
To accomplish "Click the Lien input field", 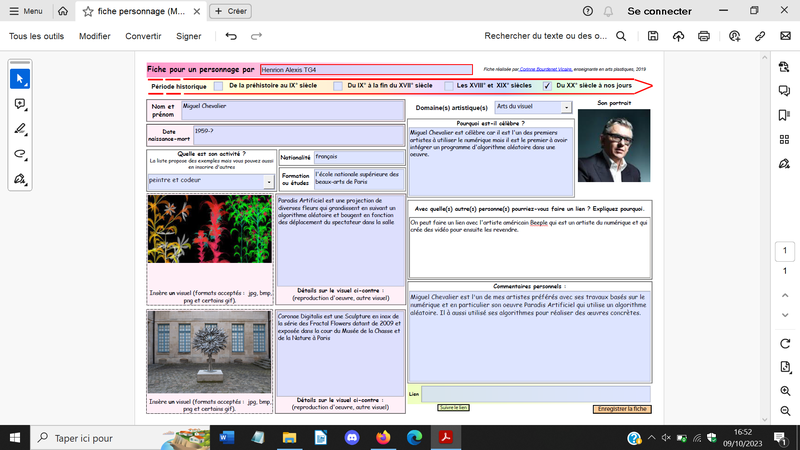I will pyautogui.click(x=535, y=394).
